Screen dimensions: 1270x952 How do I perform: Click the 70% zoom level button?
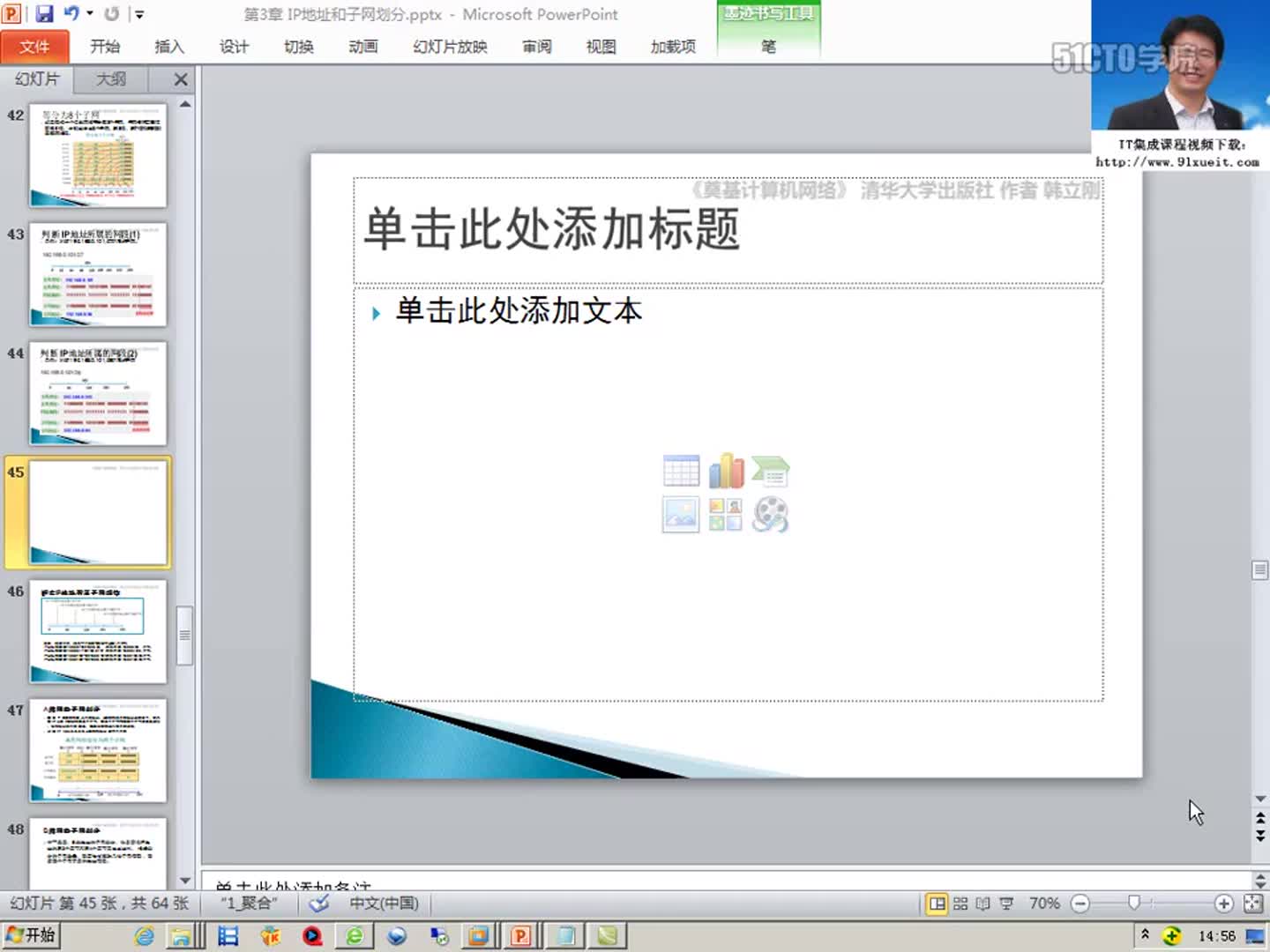[x=1044, y=904]
